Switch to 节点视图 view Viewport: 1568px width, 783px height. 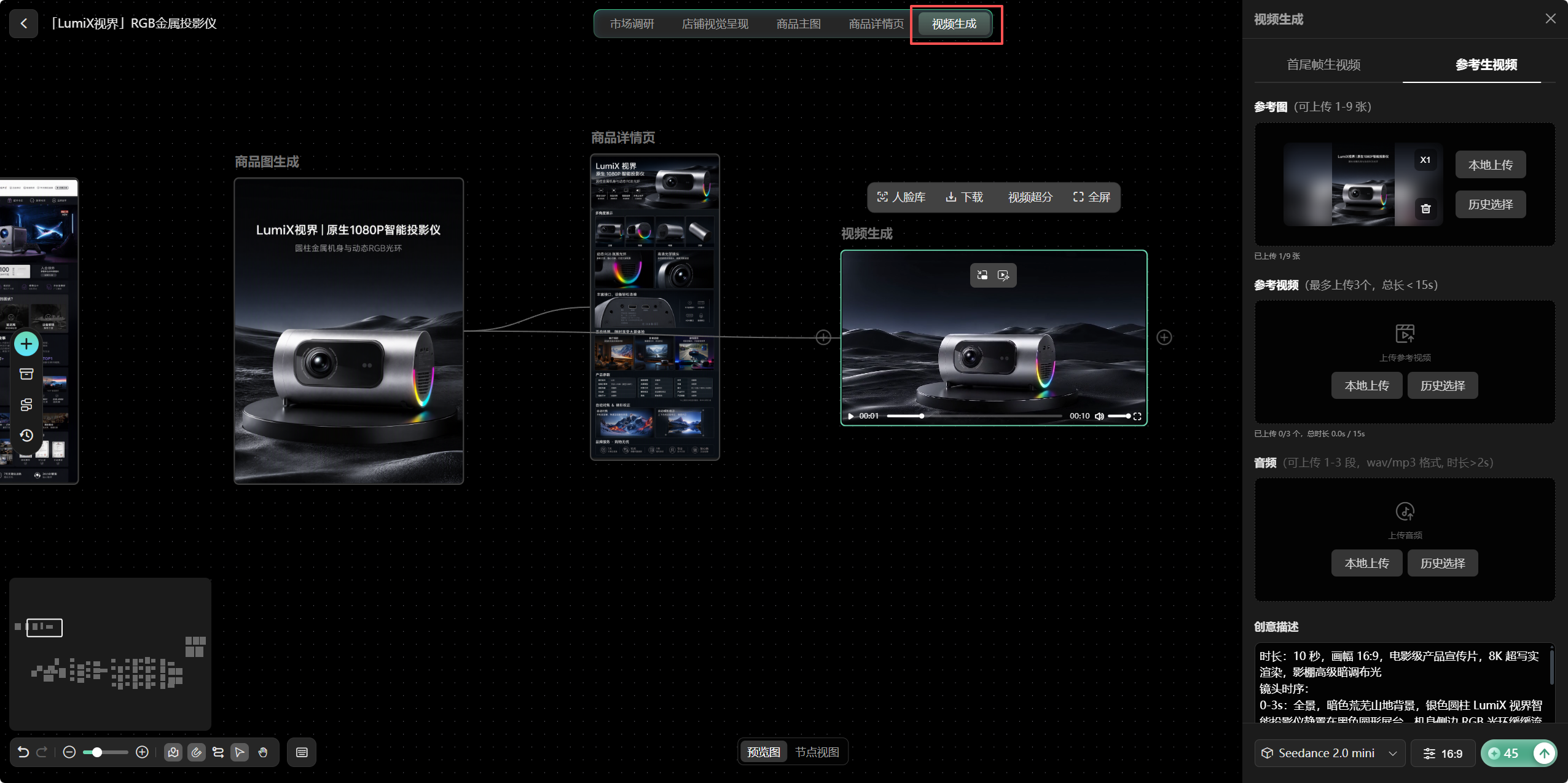point(817,752)
